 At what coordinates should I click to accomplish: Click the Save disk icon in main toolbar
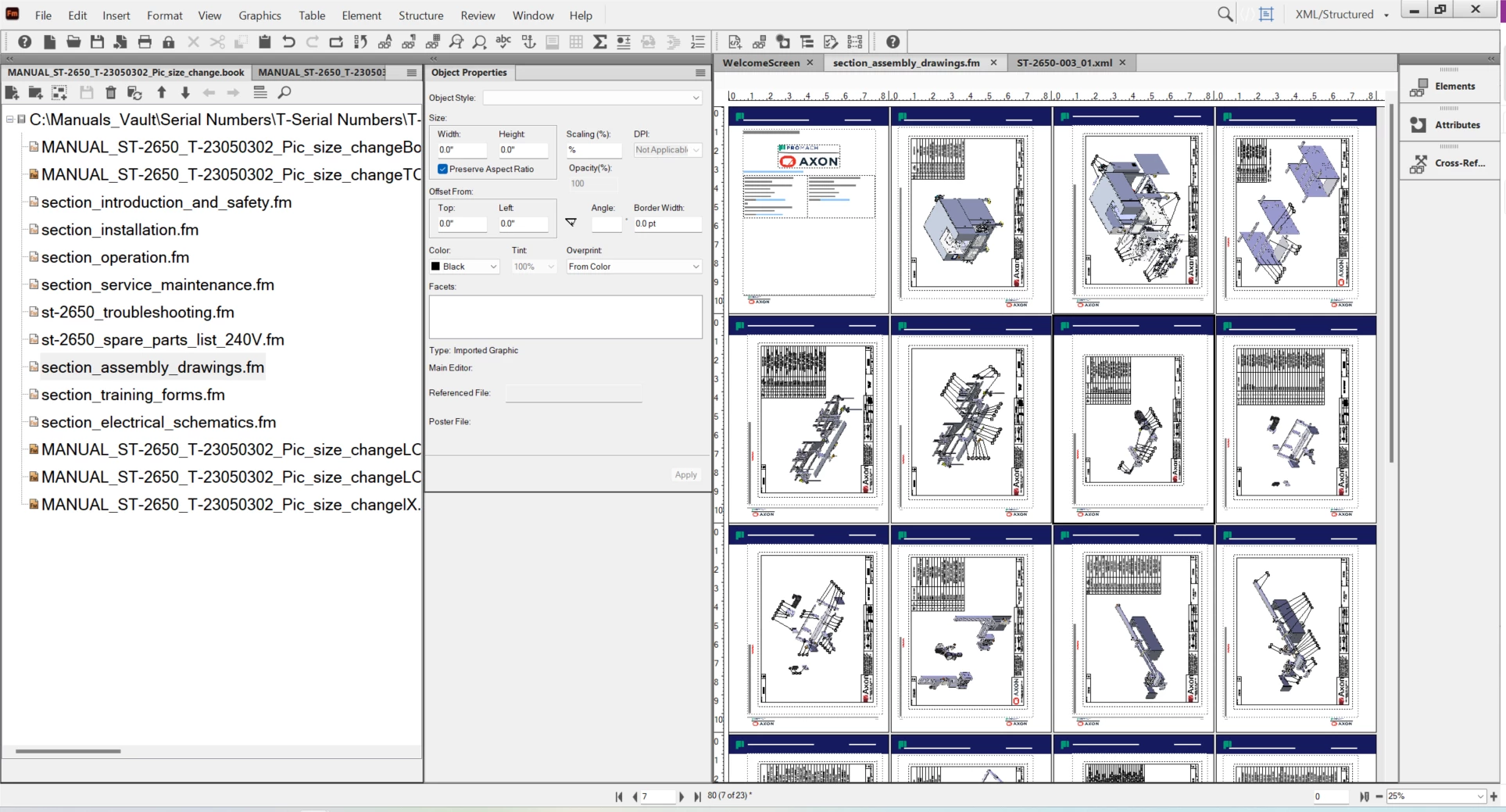click(x=97, y=42)
